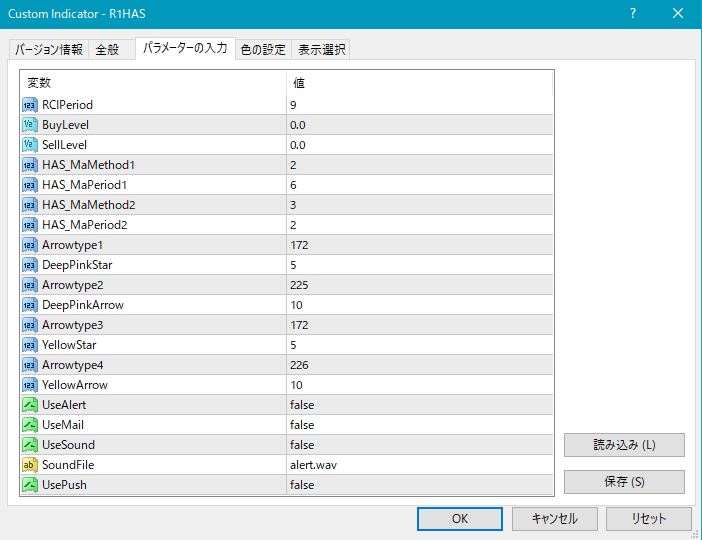Click the double-type icon beside SellLevel
This screenshot has height=540, width=702.
point(30,145)
